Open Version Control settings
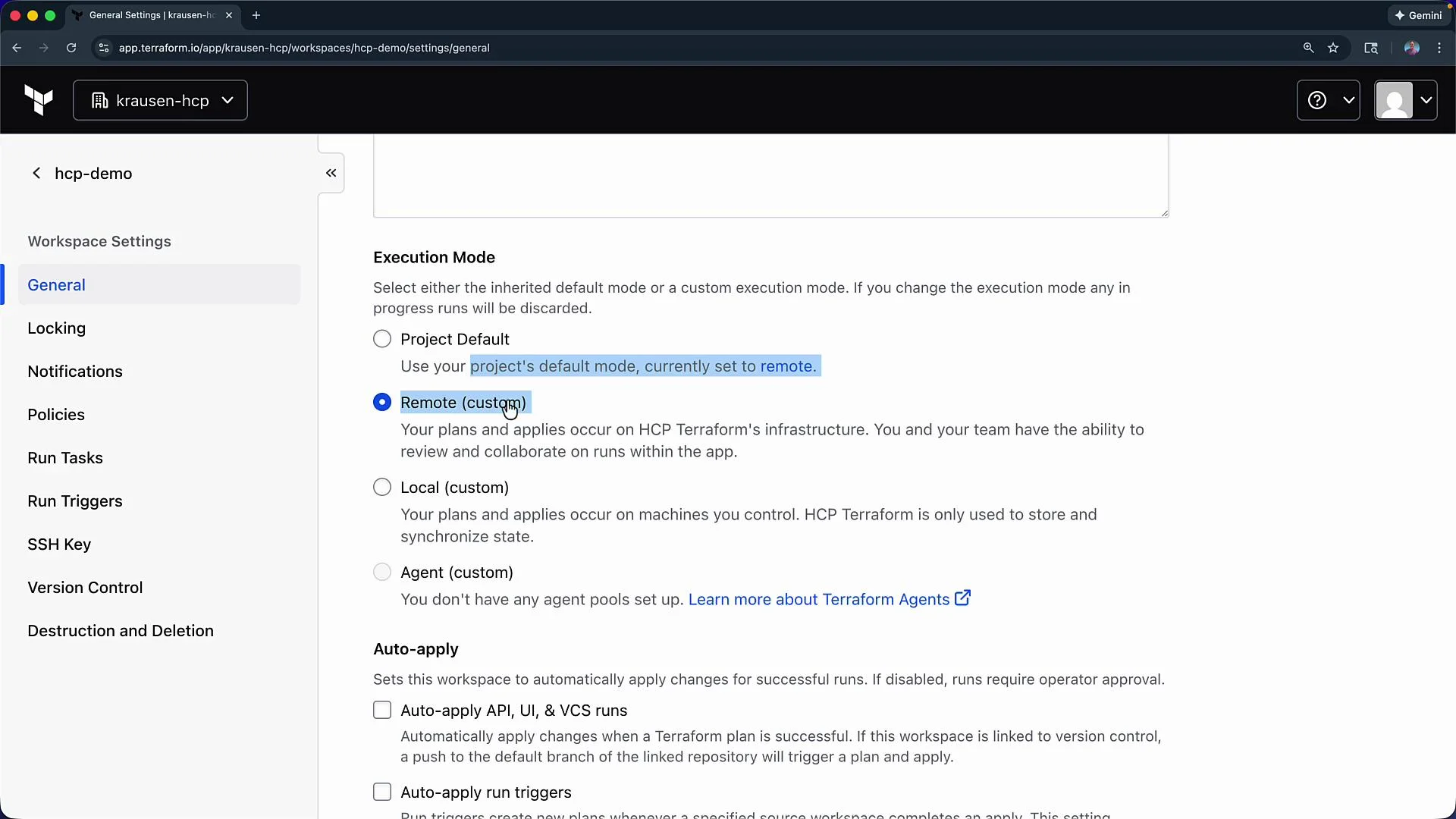This screenshot has height=819, width=1456. (85, 588)
